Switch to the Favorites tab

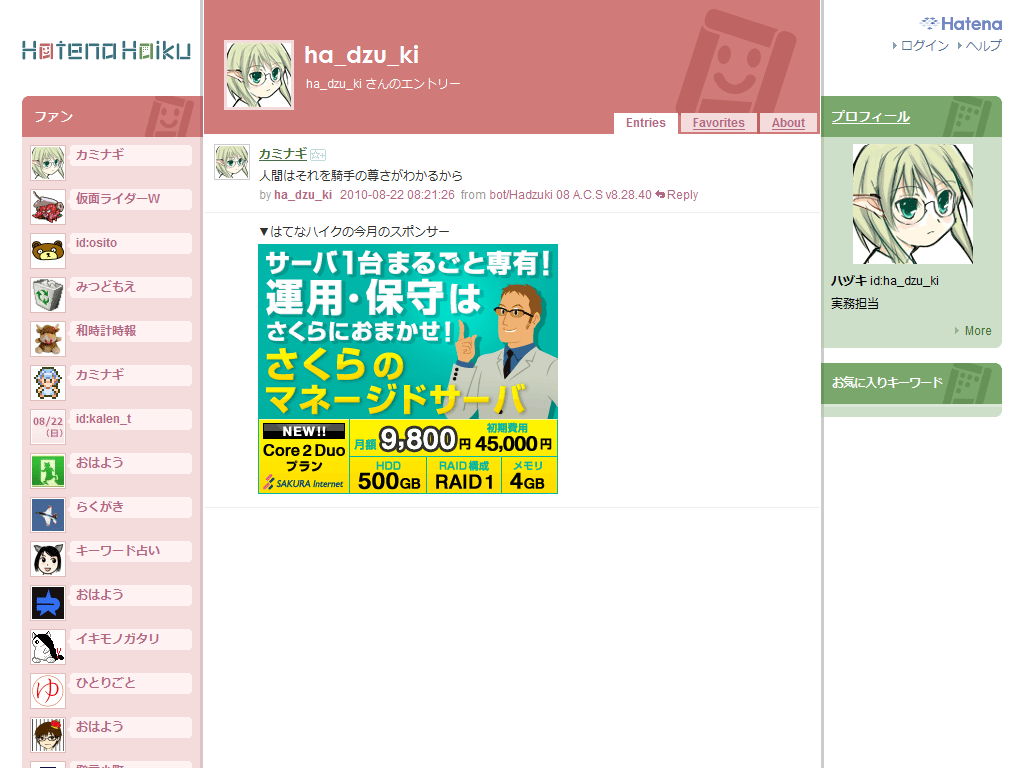click(718, 123)
